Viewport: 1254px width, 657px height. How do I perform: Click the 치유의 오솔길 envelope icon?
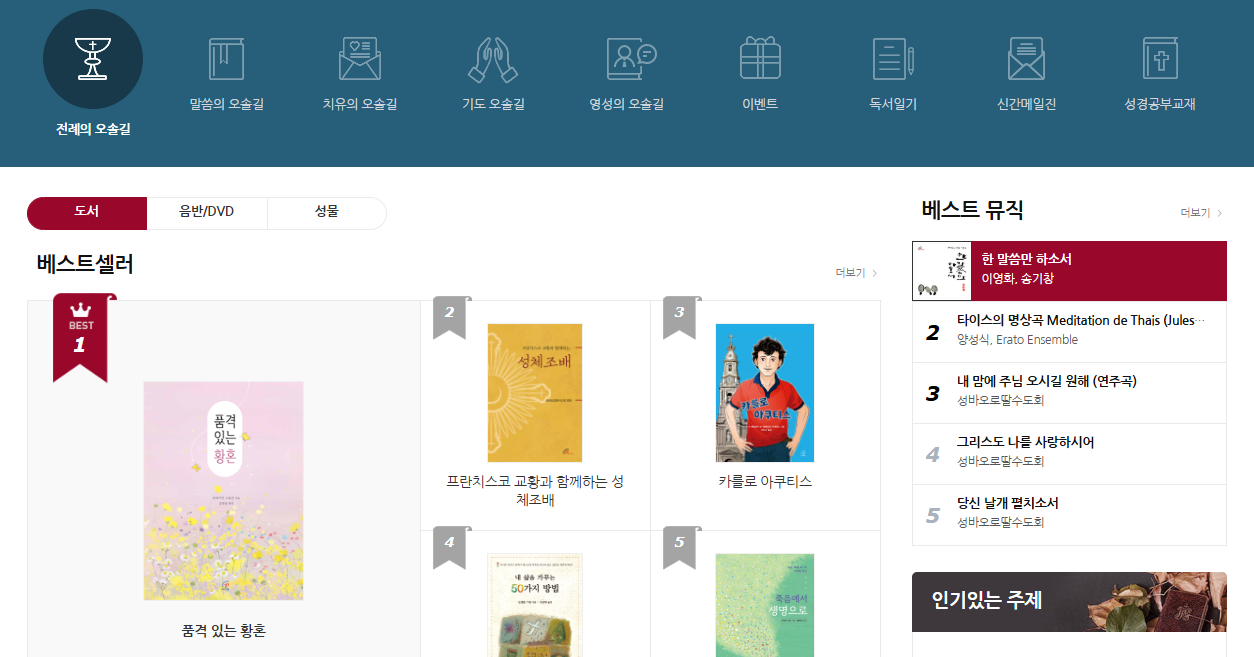point(359,58)
